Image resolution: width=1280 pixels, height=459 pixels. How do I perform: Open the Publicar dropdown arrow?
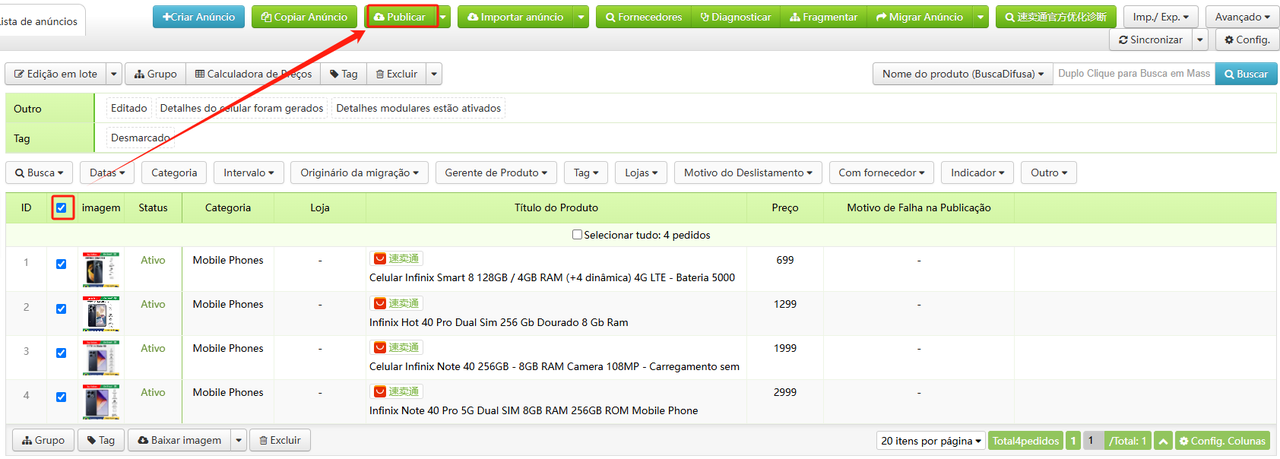[444, 17]
